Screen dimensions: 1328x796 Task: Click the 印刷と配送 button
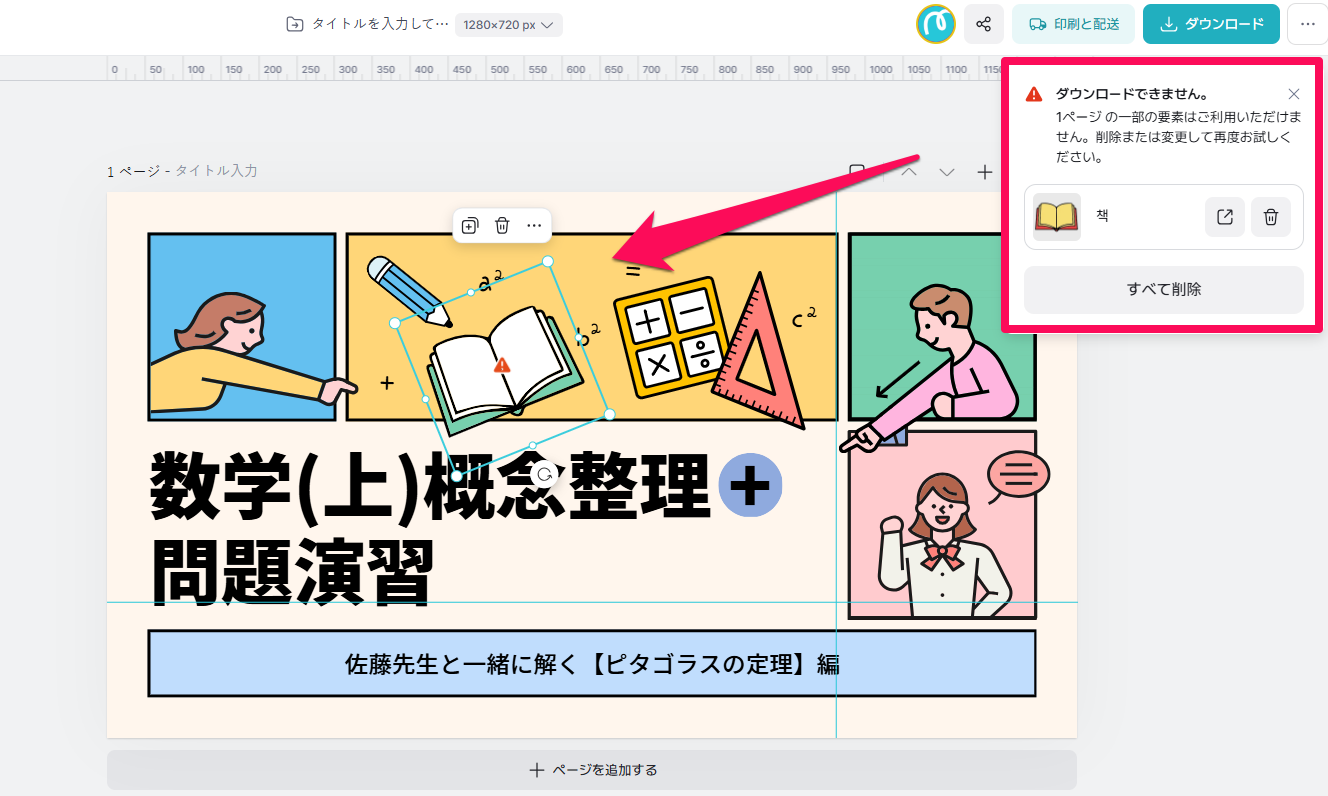click(x=1073, y=24)
